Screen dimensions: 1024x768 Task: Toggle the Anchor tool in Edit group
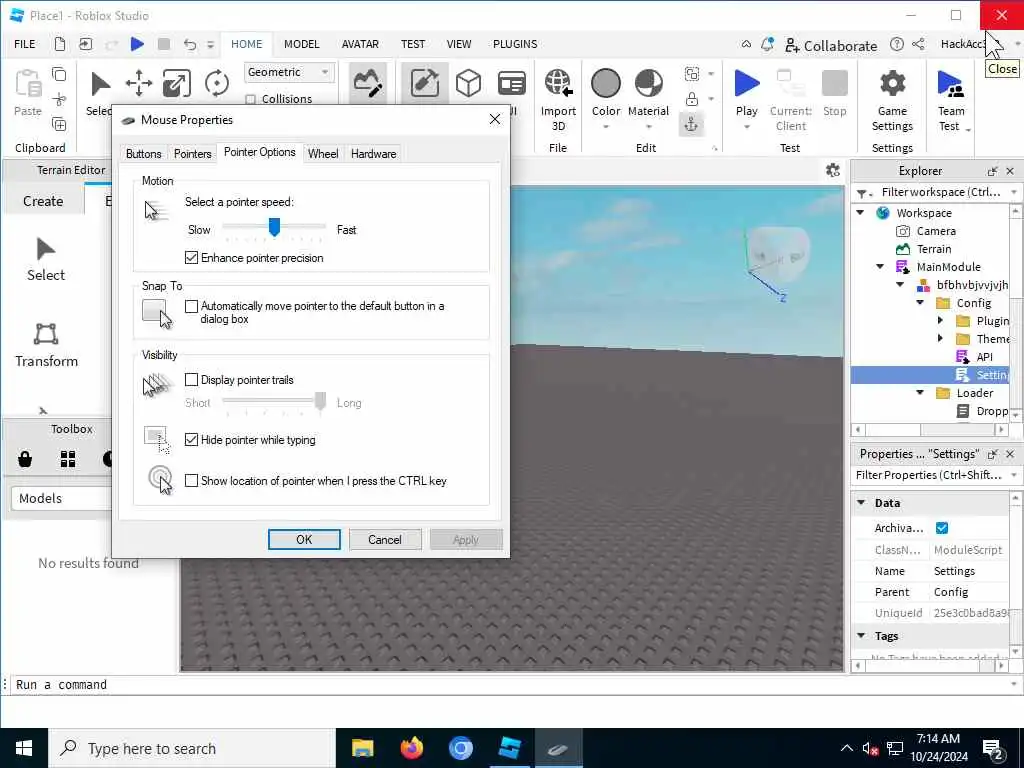coord(691,124)
